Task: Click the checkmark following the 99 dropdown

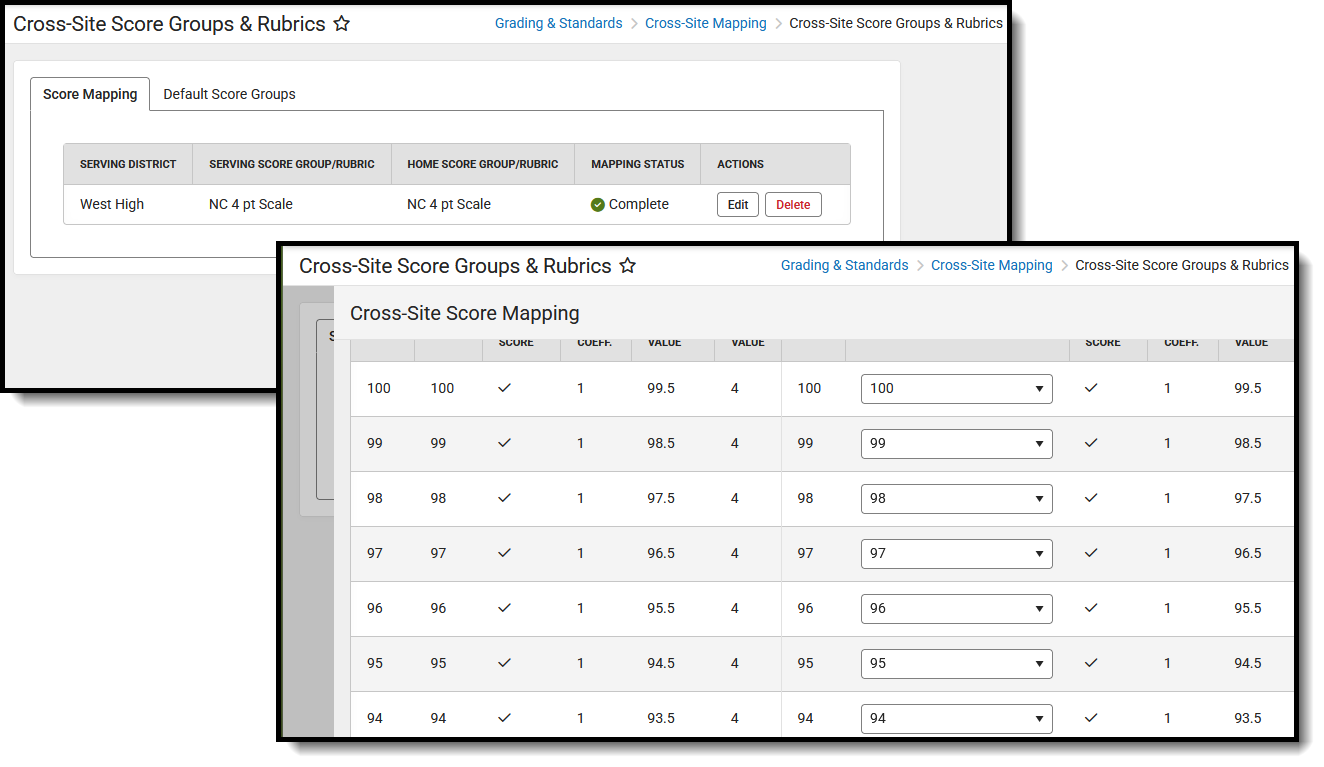Action: pyautogui.click(x=1091, y=443)
